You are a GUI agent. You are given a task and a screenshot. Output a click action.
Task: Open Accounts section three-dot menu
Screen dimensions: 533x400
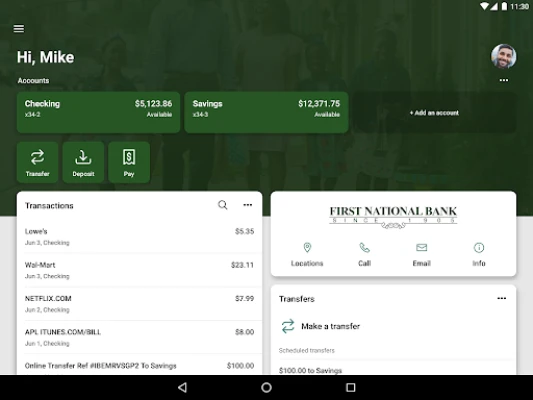504,80
